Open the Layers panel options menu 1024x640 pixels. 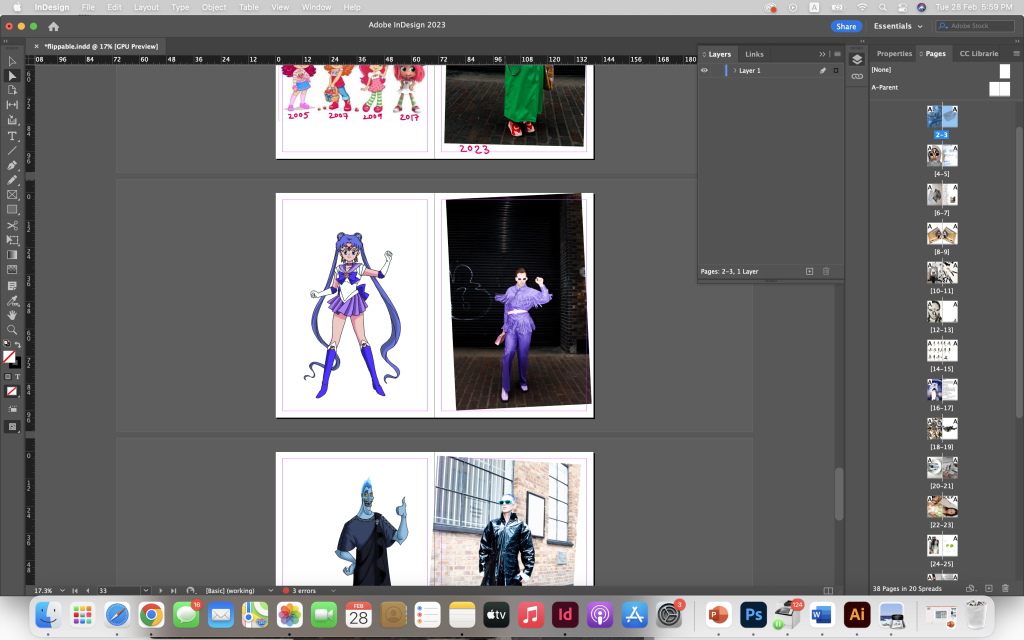coord(837,54)
